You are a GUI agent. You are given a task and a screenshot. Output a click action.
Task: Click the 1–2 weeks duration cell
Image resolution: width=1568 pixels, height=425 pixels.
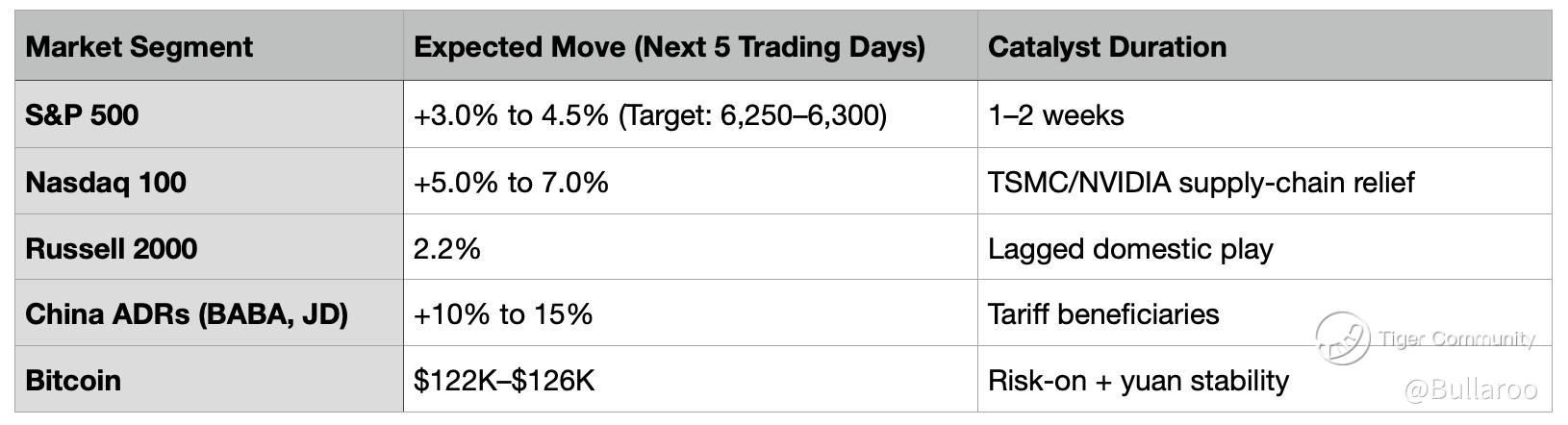[x=1055, y=115]
